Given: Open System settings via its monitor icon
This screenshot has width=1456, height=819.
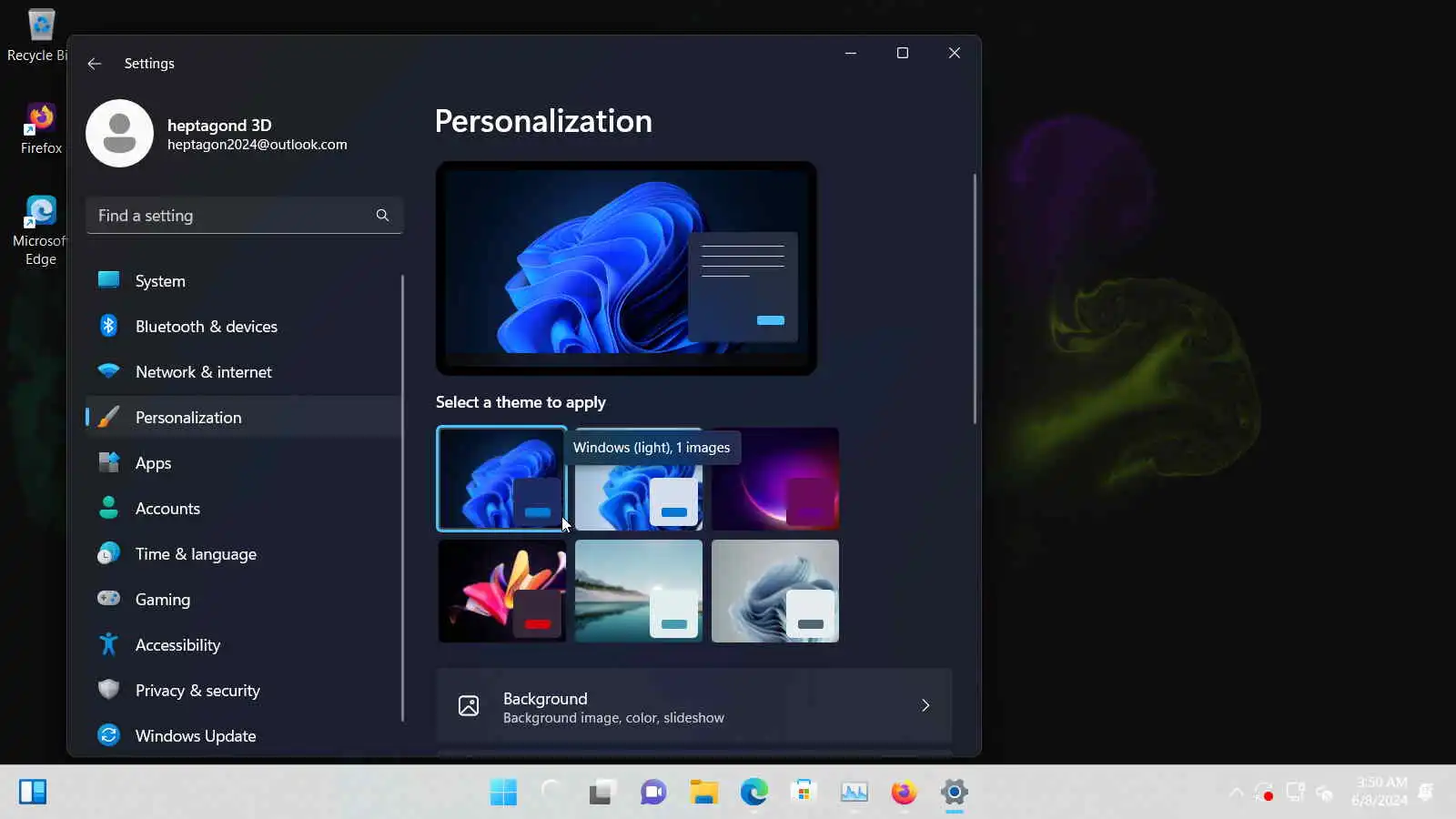Looking at the screenshot, I should tap(108, 280).
